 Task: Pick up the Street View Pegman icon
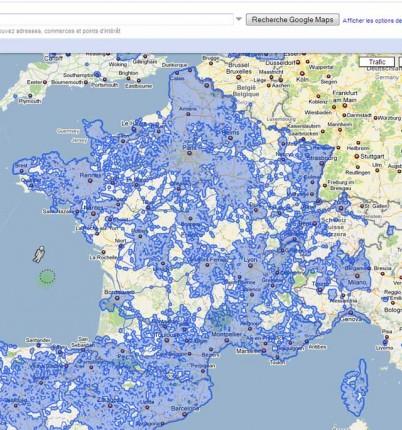(39, 254)
